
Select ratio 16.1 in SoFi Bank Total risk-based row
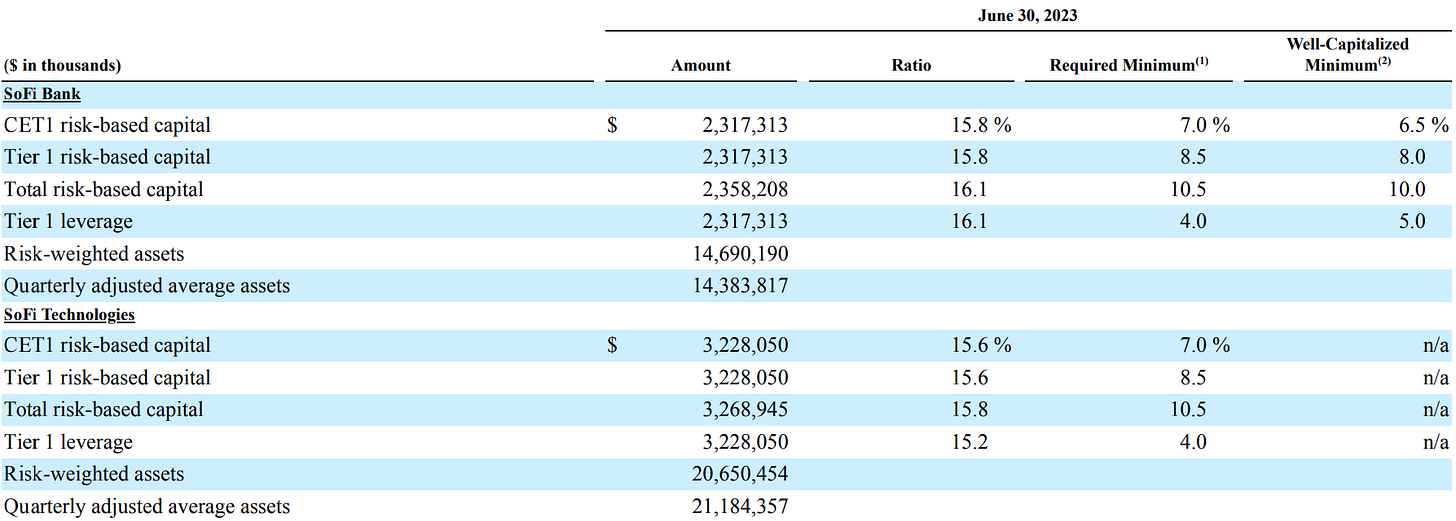click(x=969, y=189)
